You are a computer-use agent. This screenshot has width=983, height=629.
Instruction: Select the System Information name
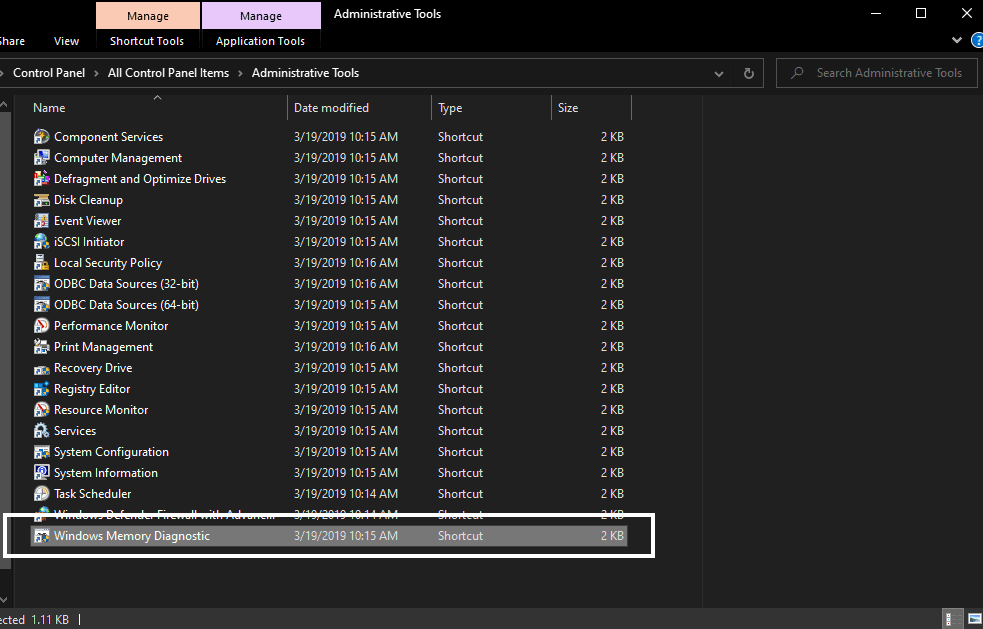(x=106, y=473)
